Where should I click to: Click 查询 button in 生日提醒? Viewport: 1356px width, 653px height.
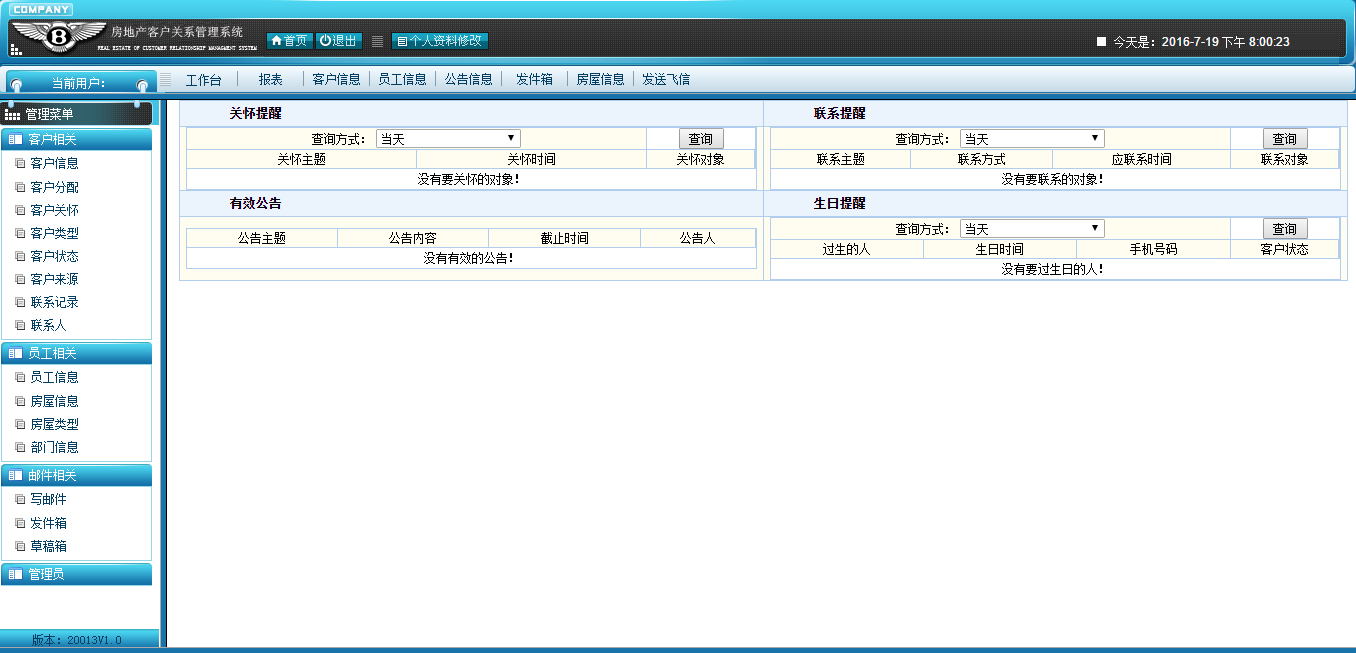tap(1285, 228)
